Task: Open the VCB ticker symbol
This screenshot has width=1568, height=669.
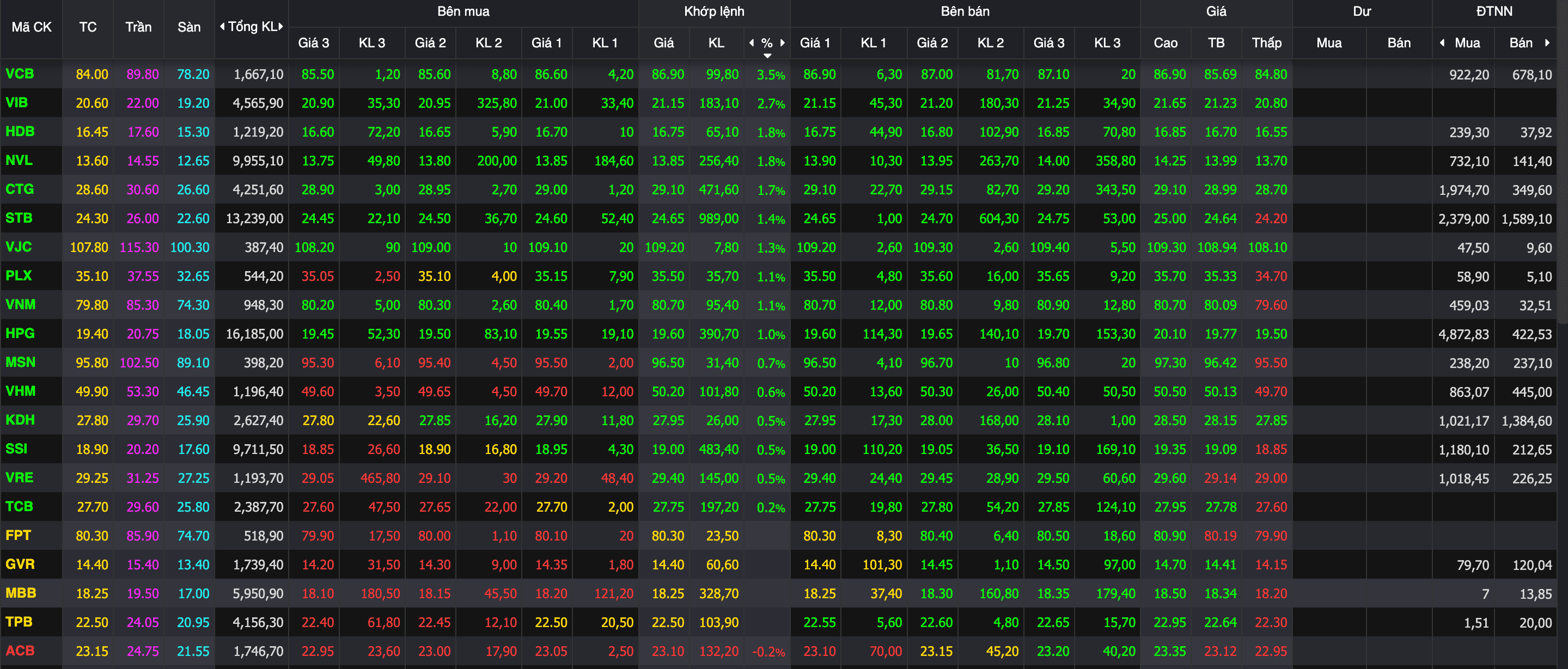Action: pos(20,74)
